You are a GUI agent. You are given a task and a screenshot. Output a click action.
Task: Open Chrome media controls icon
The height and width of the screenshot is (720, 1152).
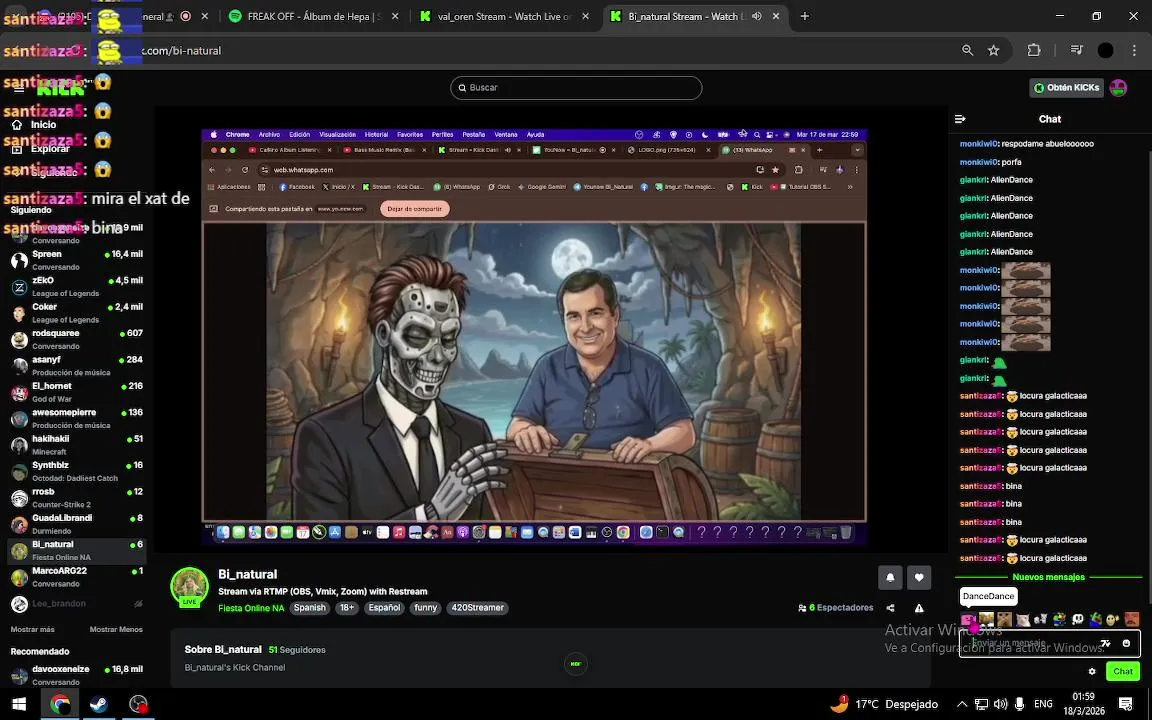1076,50
